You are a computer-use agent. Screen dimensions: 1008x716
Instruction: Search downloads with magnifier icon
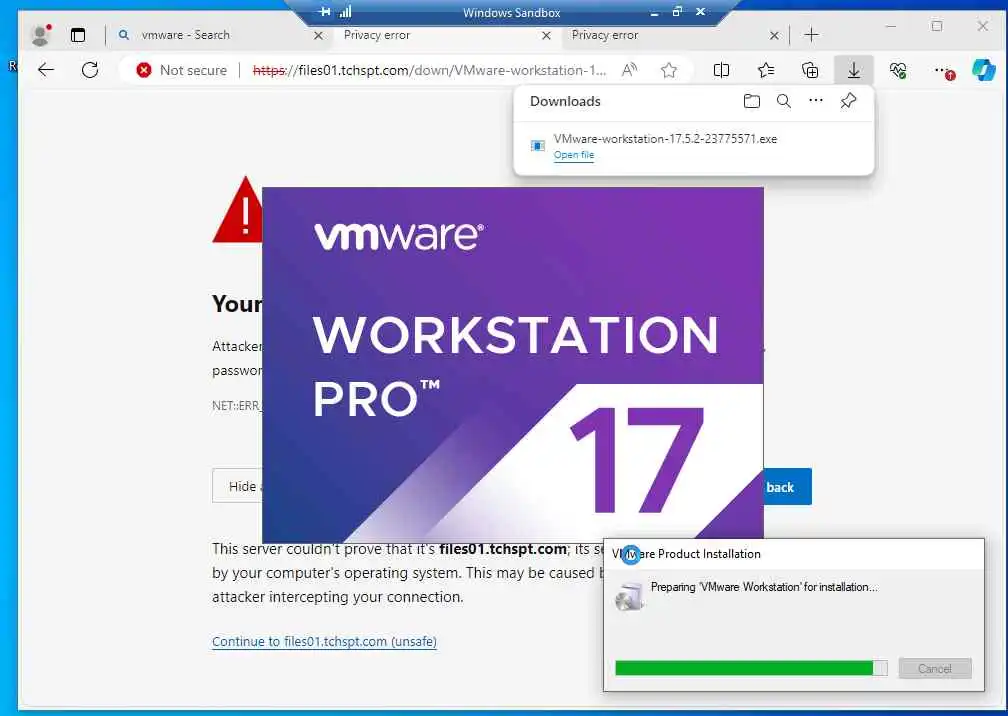point(784,101)
